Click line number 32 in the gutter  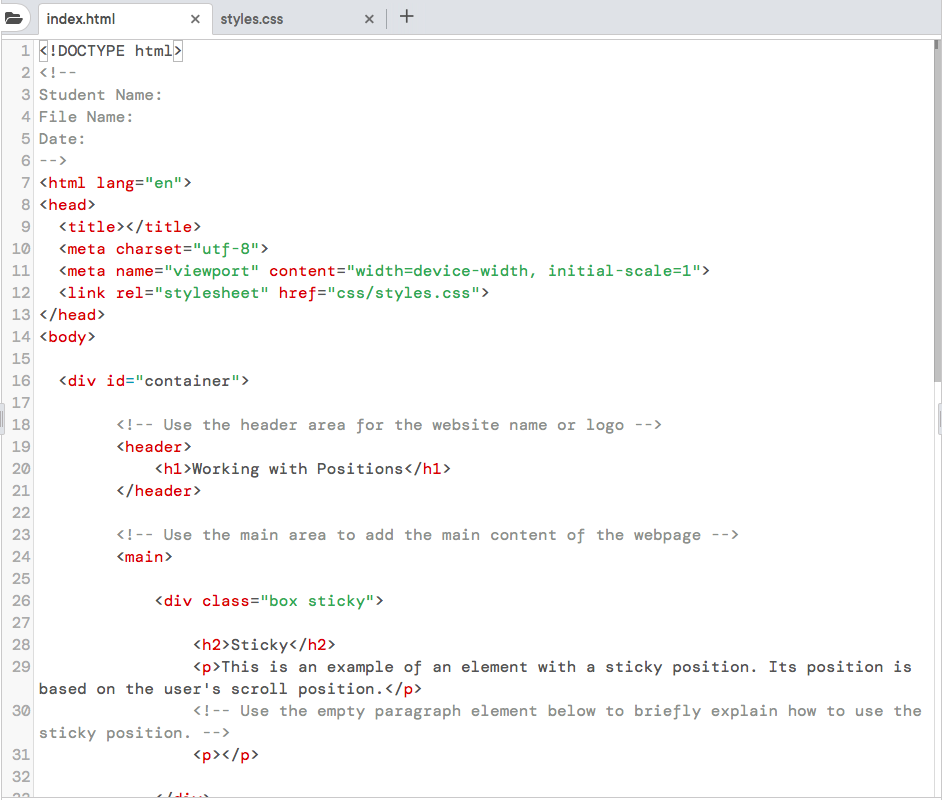[21, 777]
